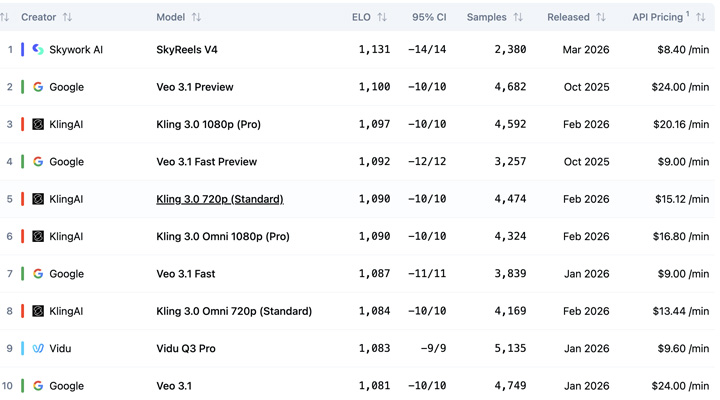
Task: Sort by Samples using its sort arrows
Action: [x=518, y=17]
